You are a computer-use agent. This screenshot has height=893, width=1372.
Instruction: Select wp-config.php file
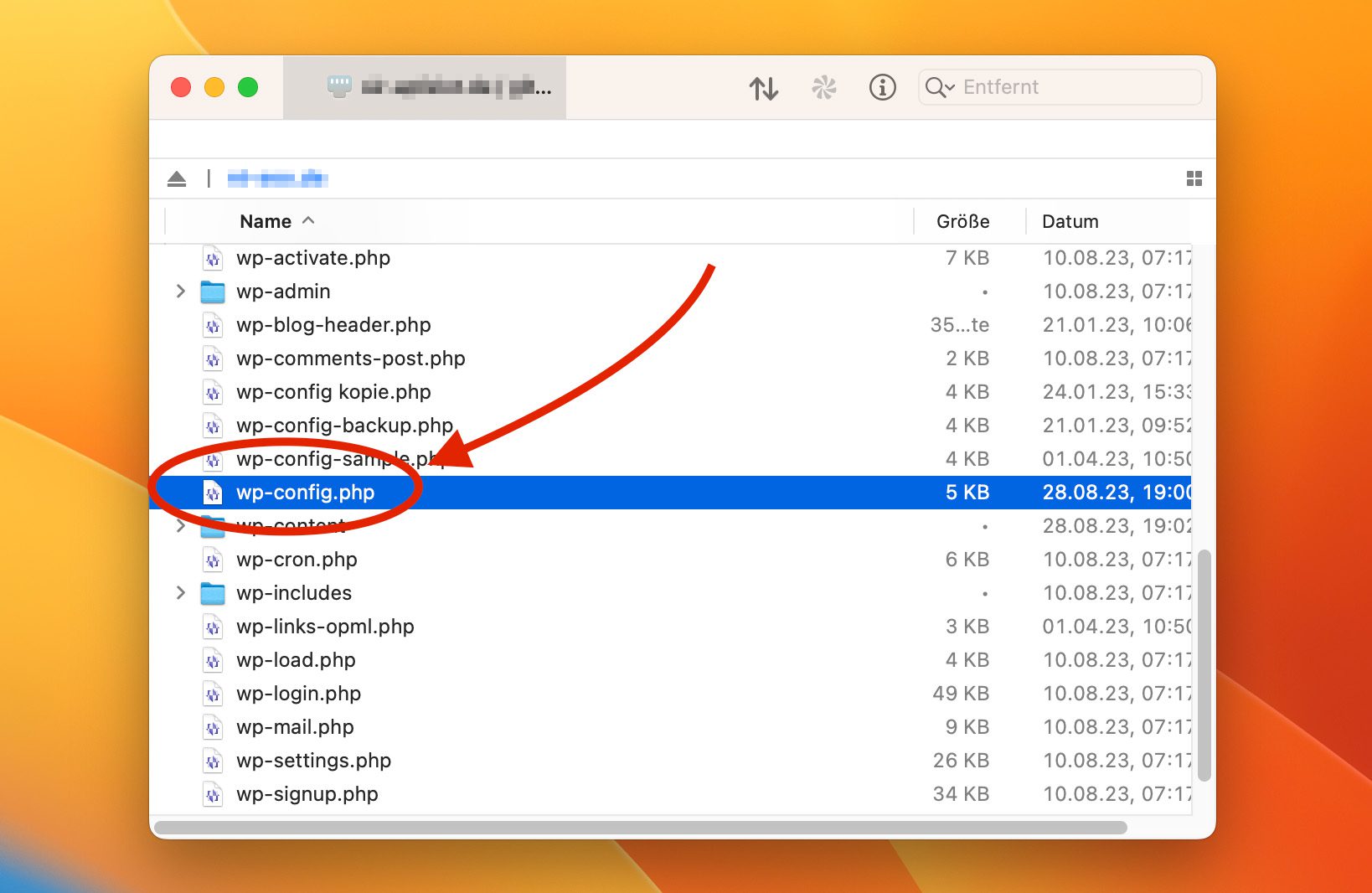pos(305,493)
